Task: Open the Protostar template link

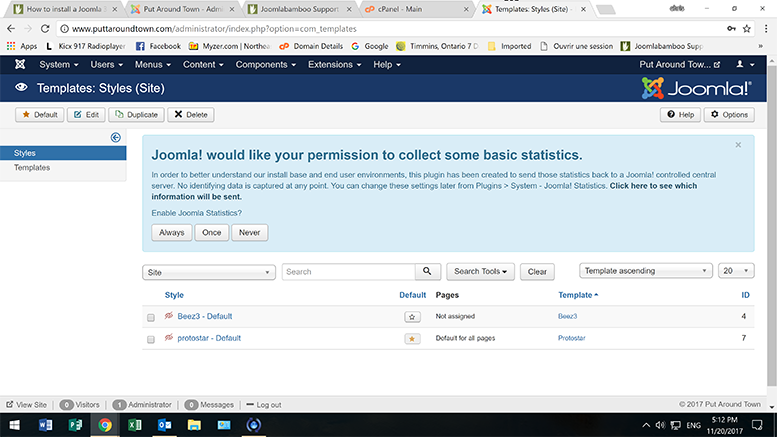Action: point(571,338)
